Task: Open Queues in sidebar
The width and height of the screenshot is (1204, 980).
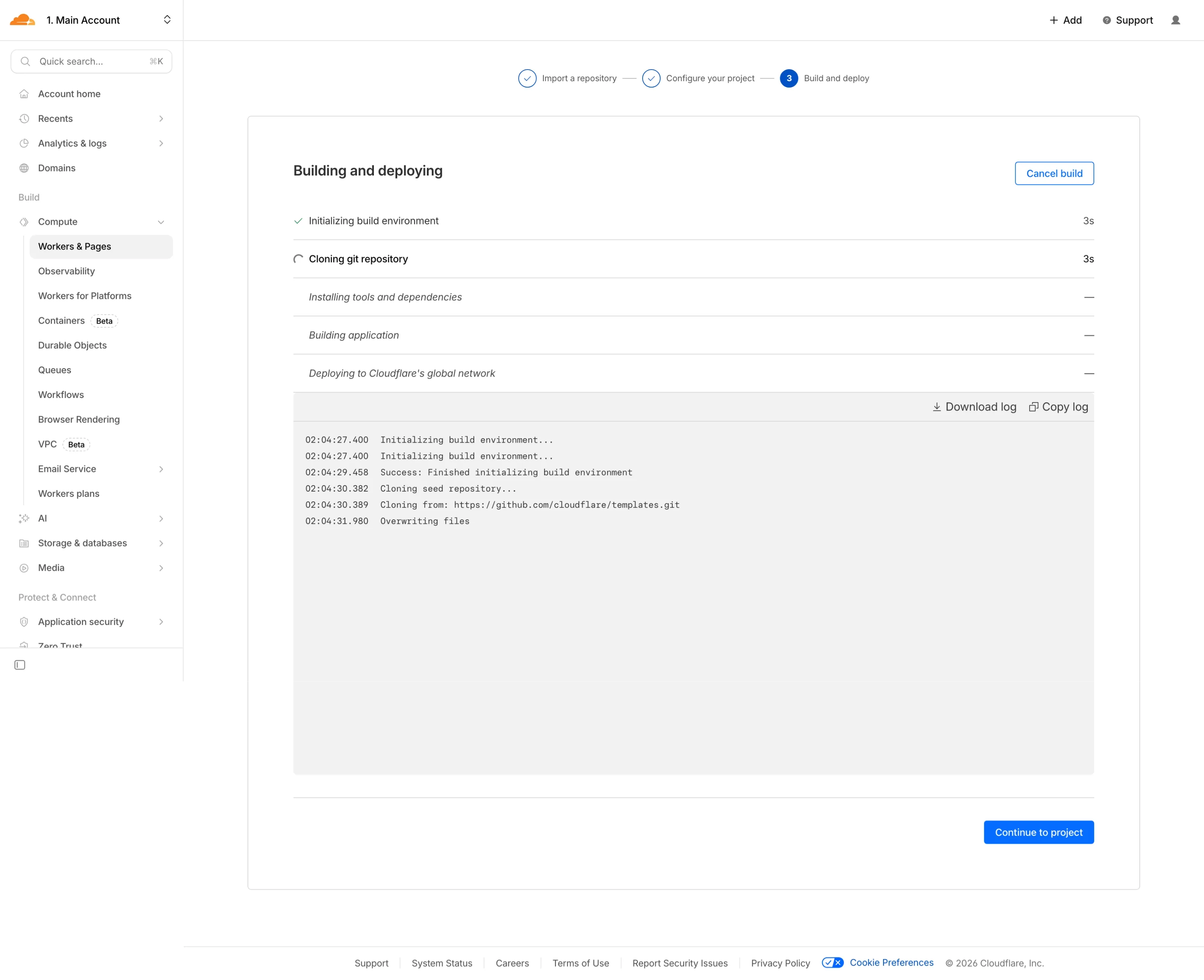Action: pyautogui.click(x=54, y=371)
